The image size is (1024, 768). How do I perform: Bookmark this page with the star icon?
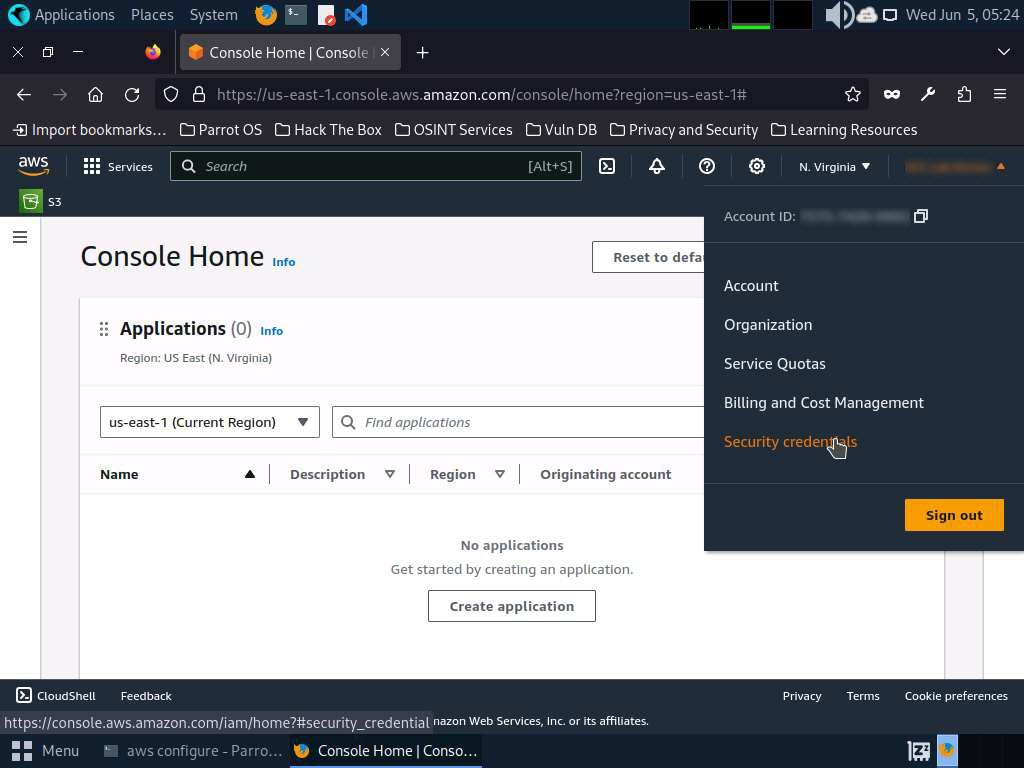[852, 94]
